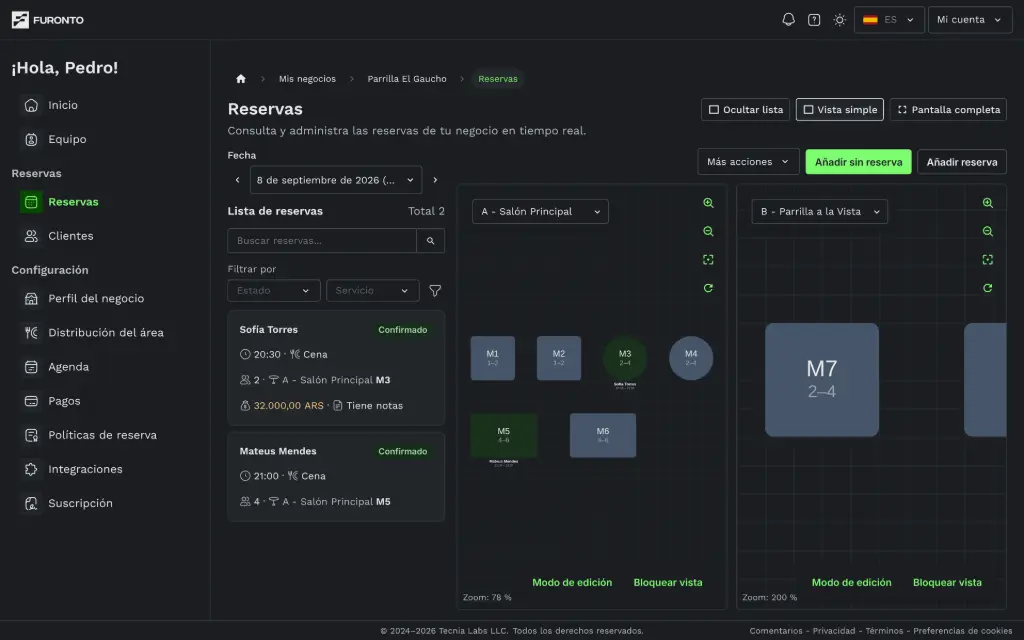Viewport: 1024px width, 640px height.
Task: Expand the Más acciones dropdown
Action: pos(748,162)
